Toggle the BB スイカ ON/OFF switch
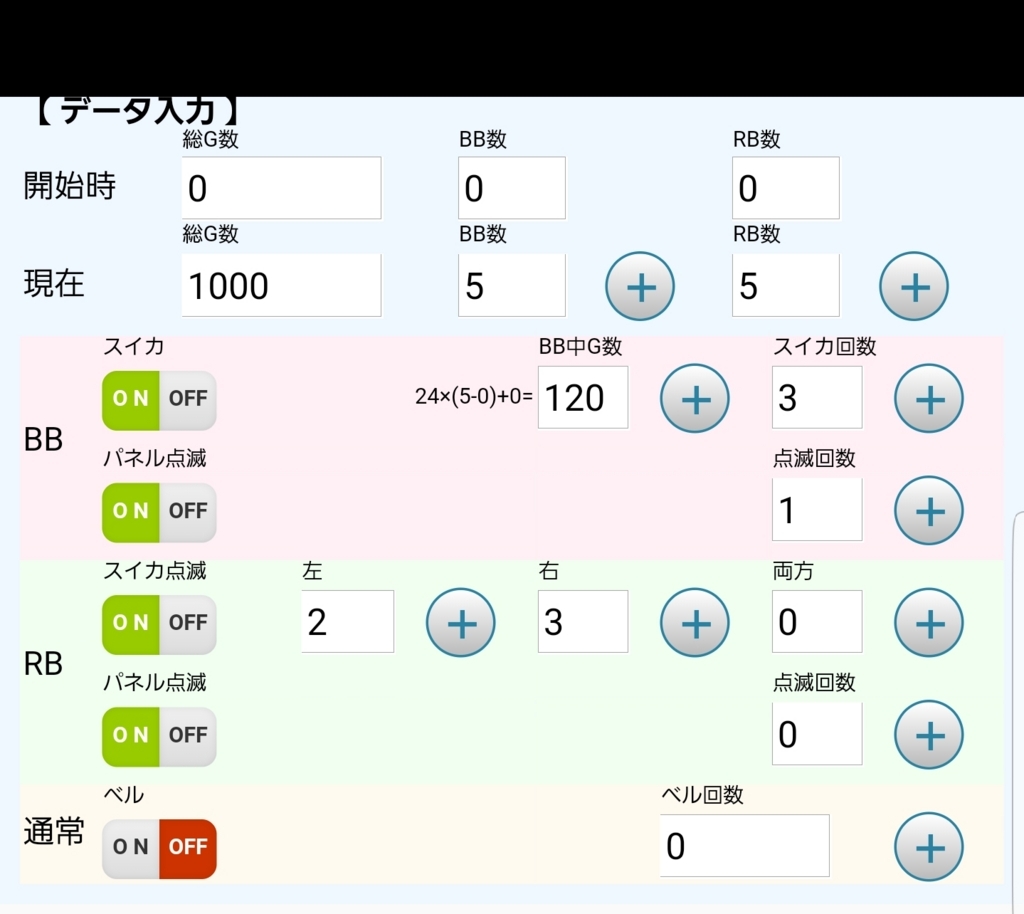The width and height of the screenshot is (1024, 914). 159,400
